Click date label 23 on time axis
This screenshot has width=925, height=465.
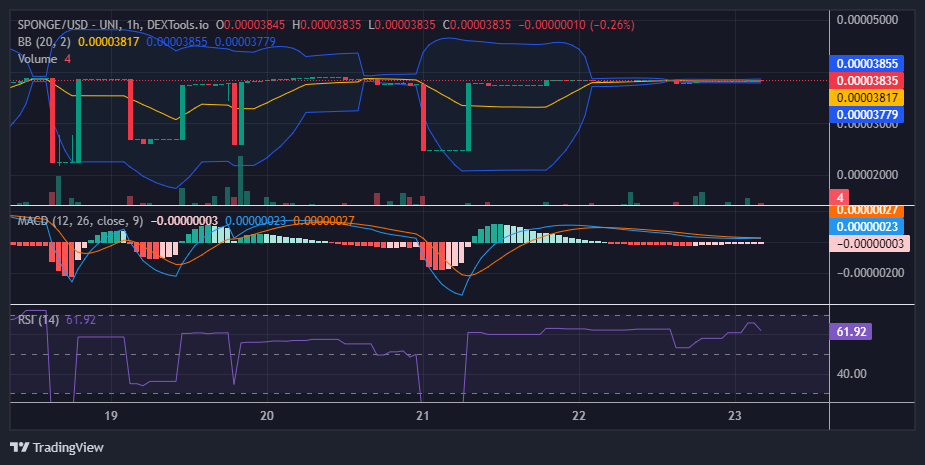pos(734,415)
